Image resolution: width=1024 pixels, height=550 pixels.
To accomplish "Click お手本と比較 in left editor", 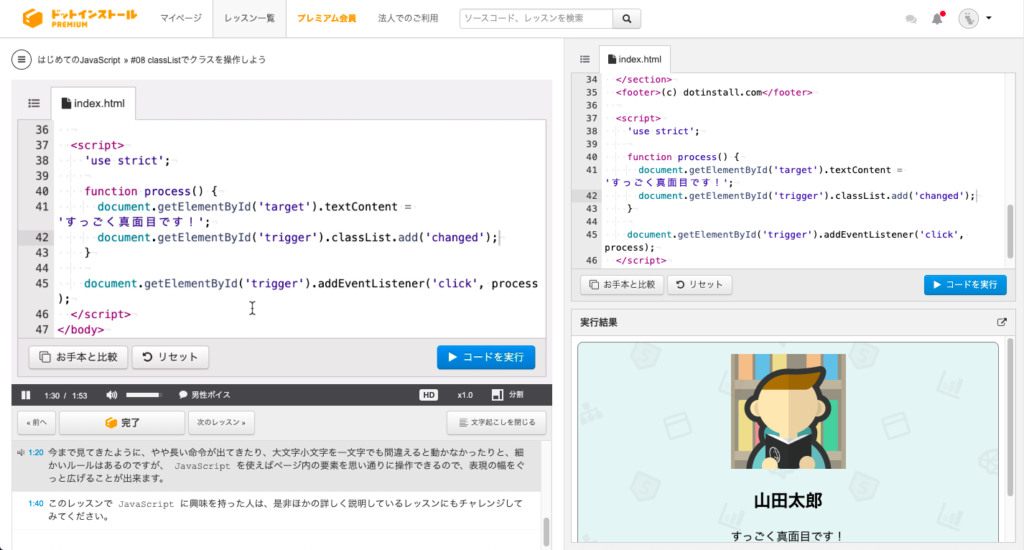I will tap(78, 357).
